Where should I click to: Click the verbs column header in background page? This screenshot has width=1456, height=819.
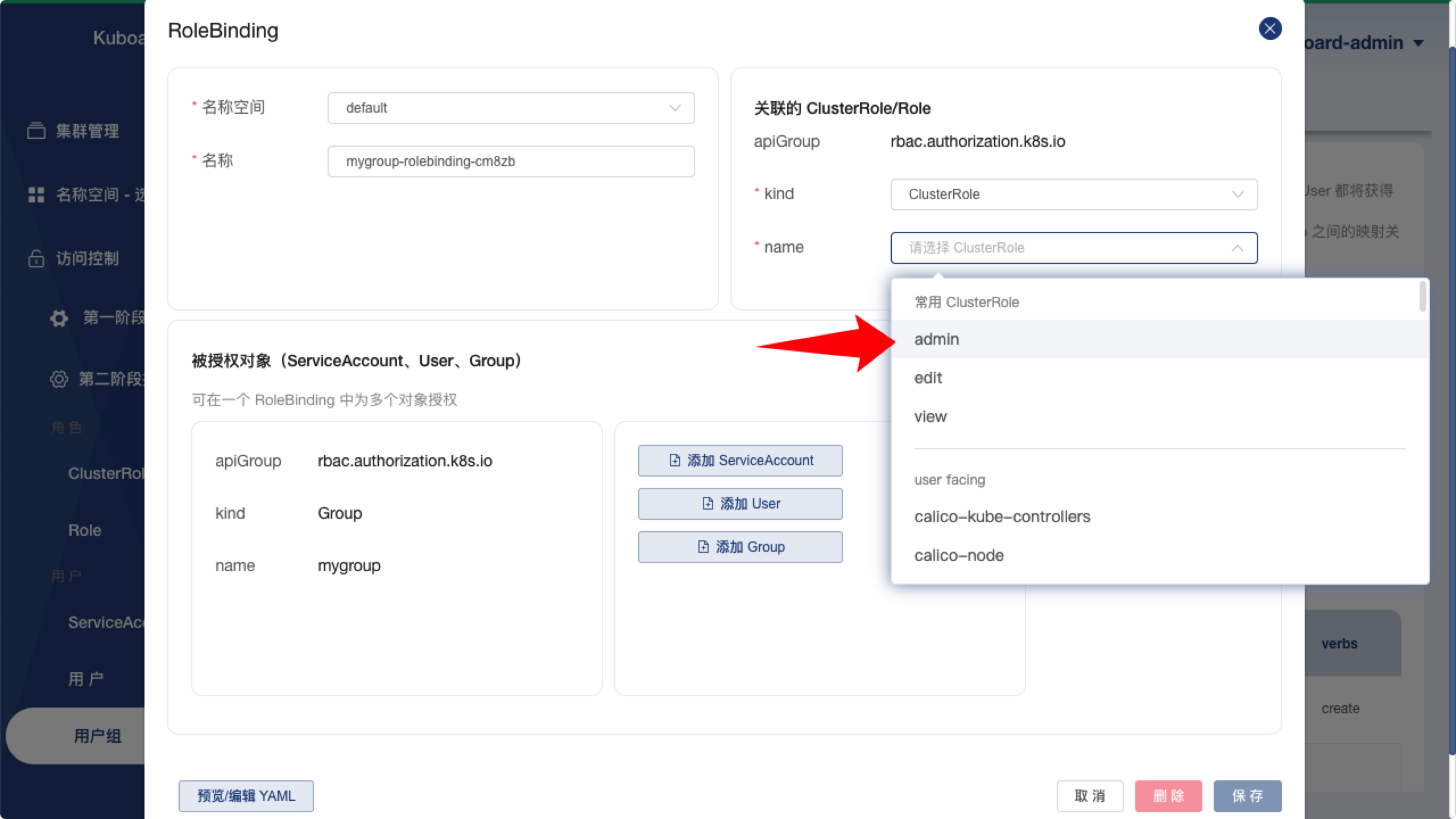(1339, 643)
